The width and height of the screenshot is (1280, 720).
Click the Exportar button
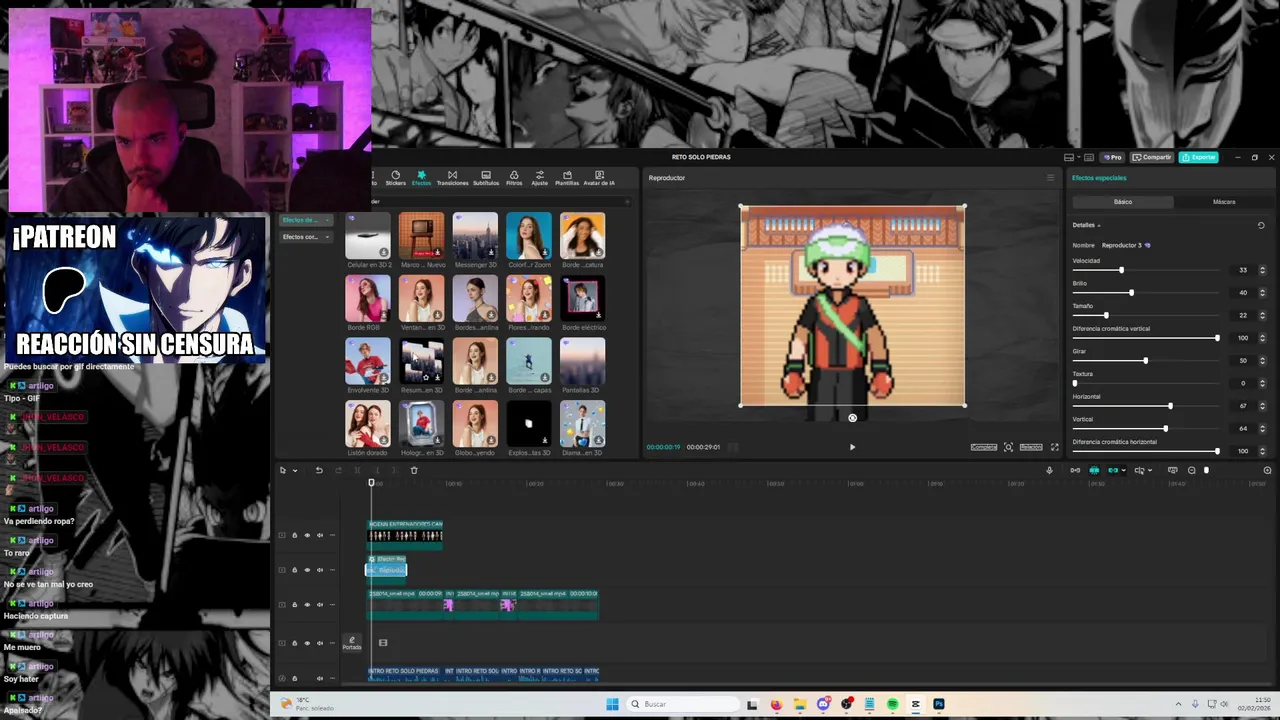point(1198,157)
